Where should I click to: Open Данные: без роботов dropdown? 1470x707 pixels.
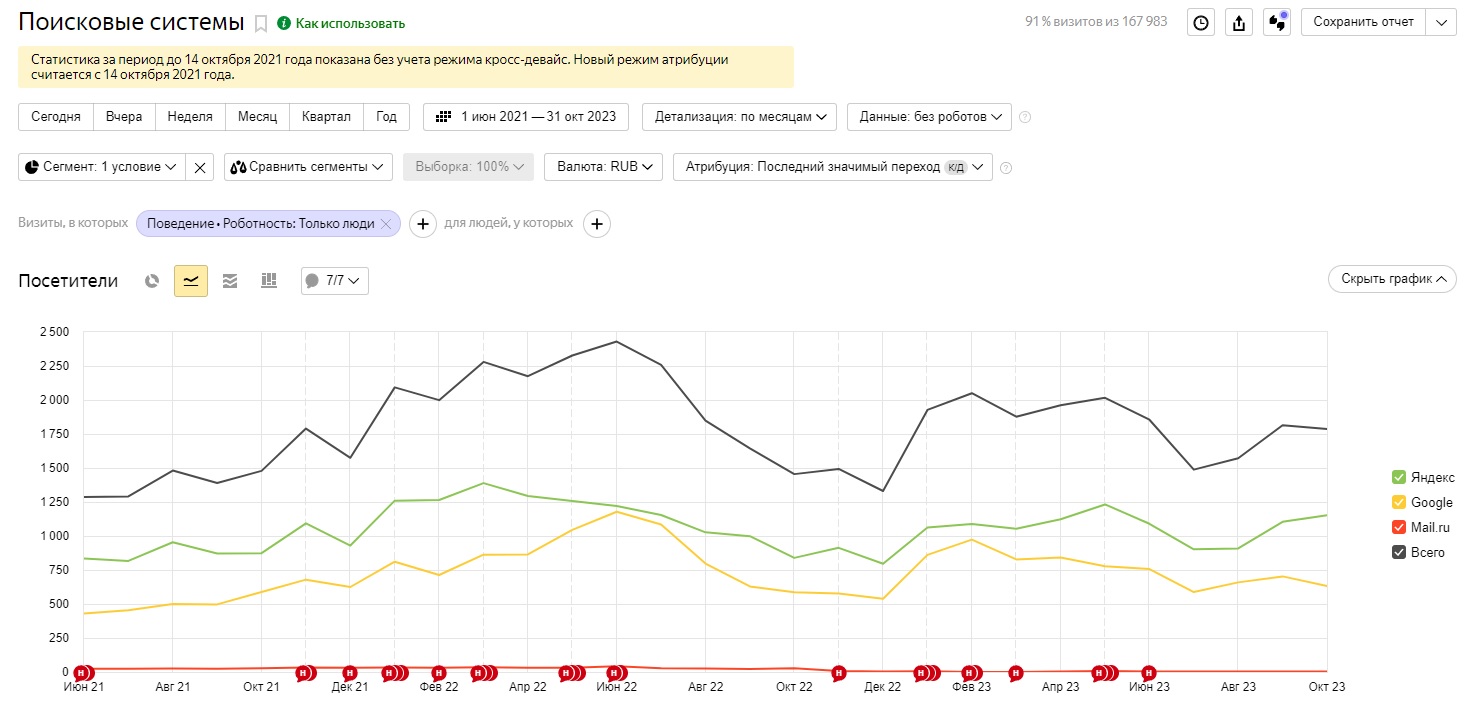pos(929,117)
